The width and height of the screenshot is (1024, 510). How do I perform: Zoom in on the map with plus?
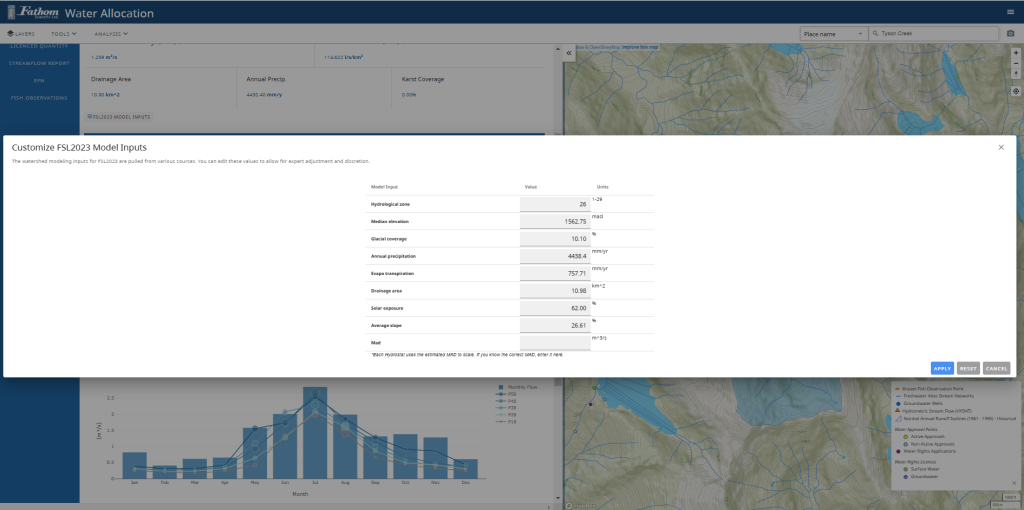click(1015, 53)
